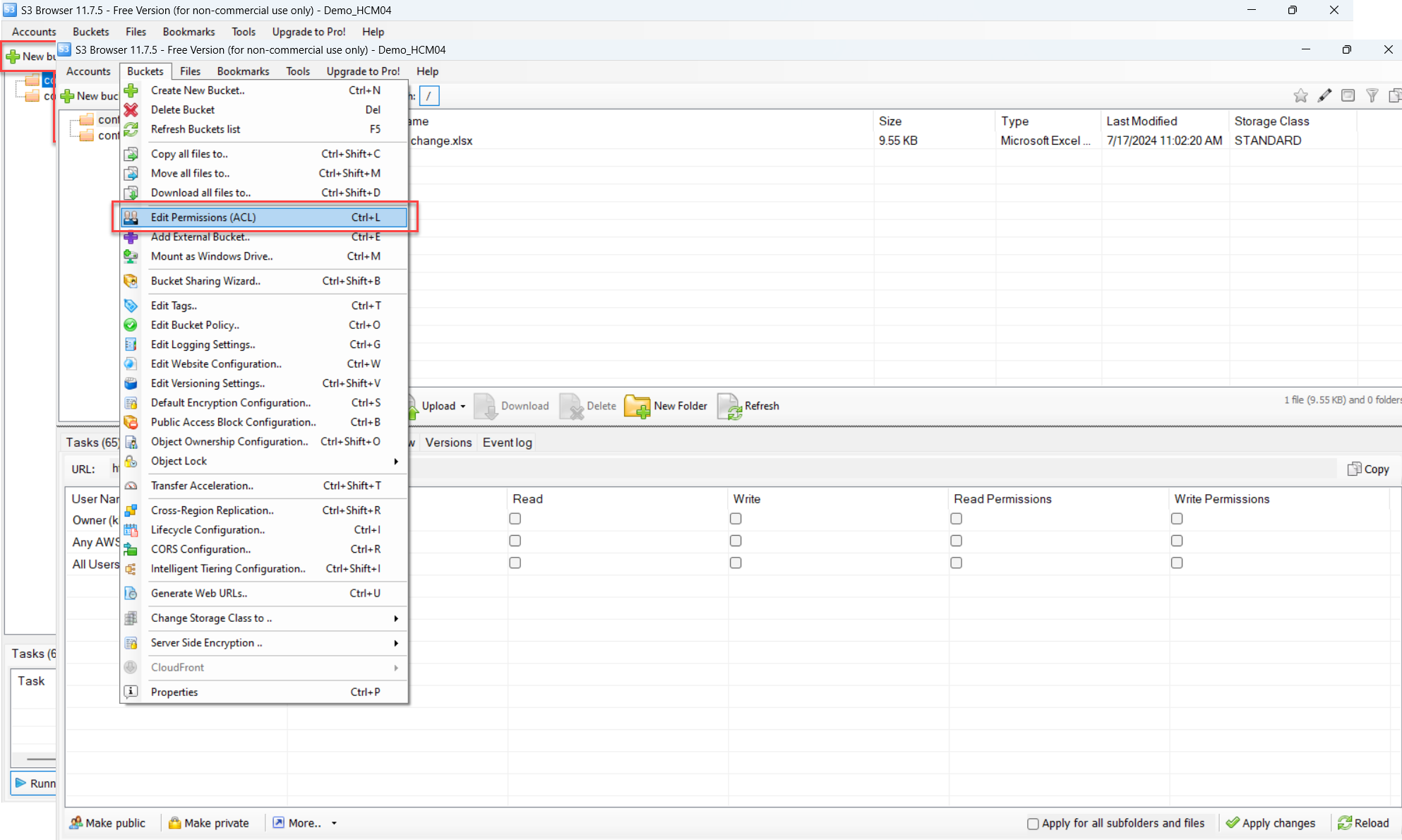1402x840 pixels.
Task: Open the Event log tab
Action: [x=507, y=443]
